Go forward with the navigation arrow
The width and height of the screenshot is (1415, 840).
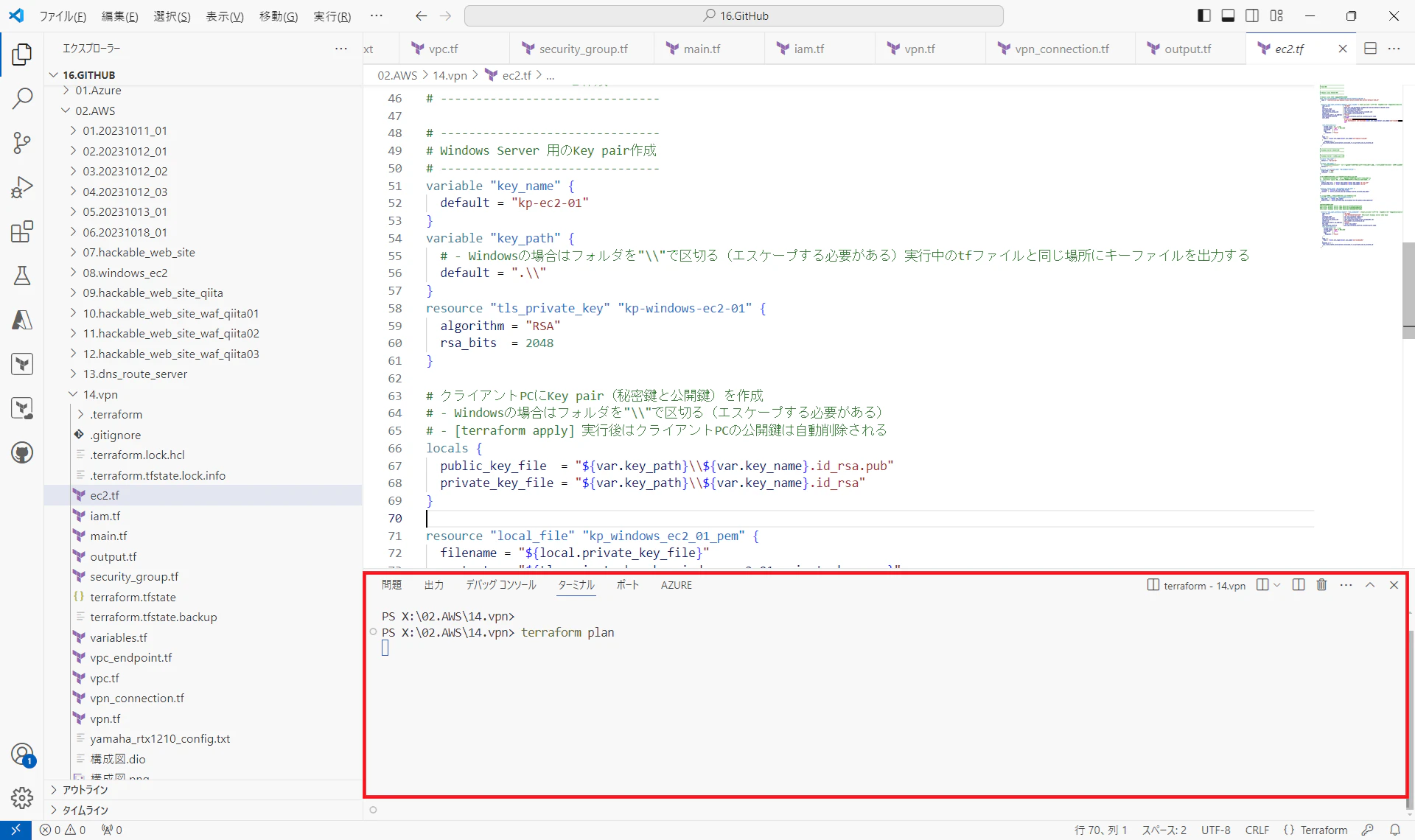pyautogui.click(x=446, y=15)
